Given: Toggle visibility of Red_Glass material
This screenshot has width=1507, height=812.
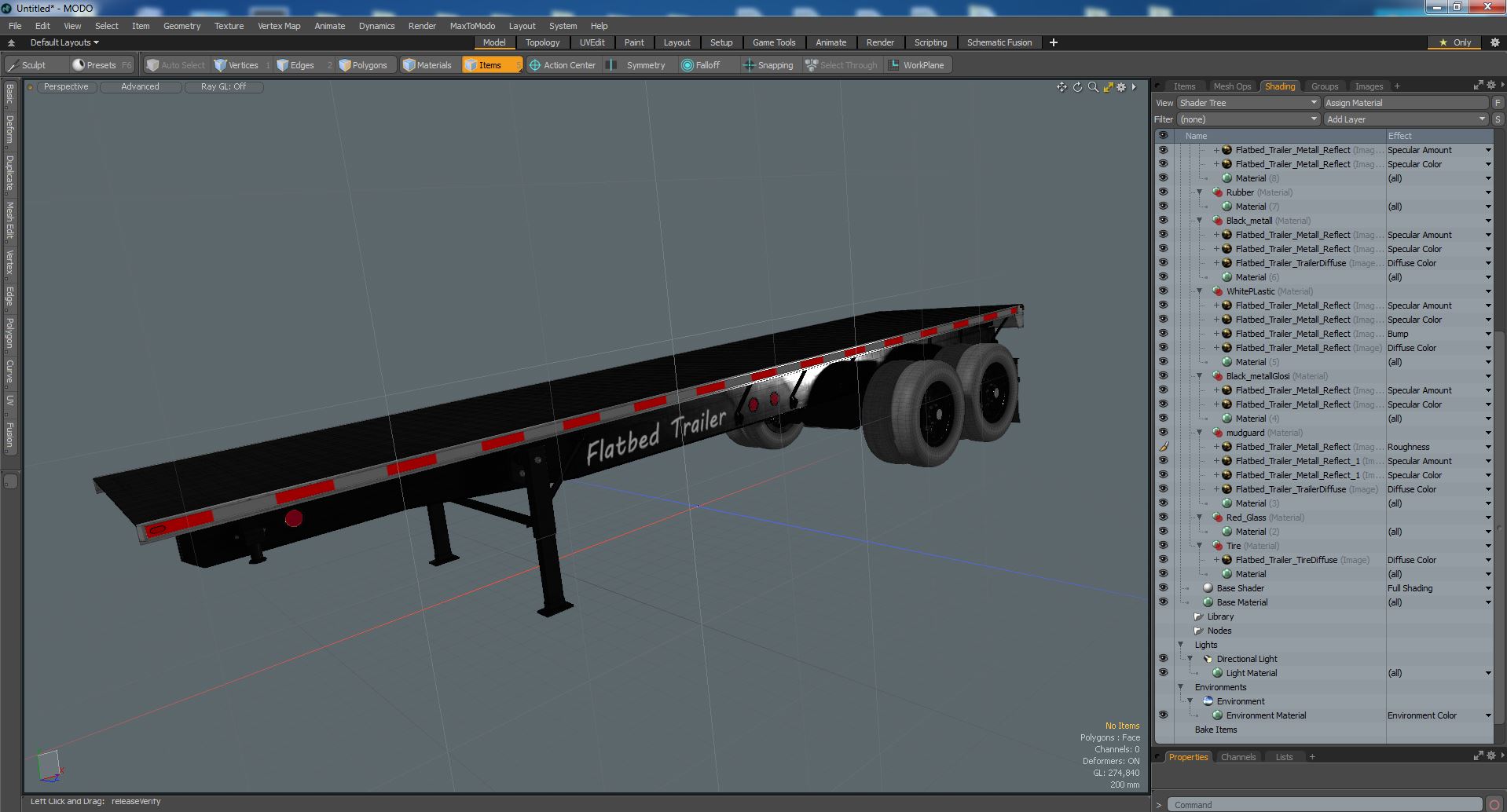Looking at the screenshot, I should (1163, 518).
